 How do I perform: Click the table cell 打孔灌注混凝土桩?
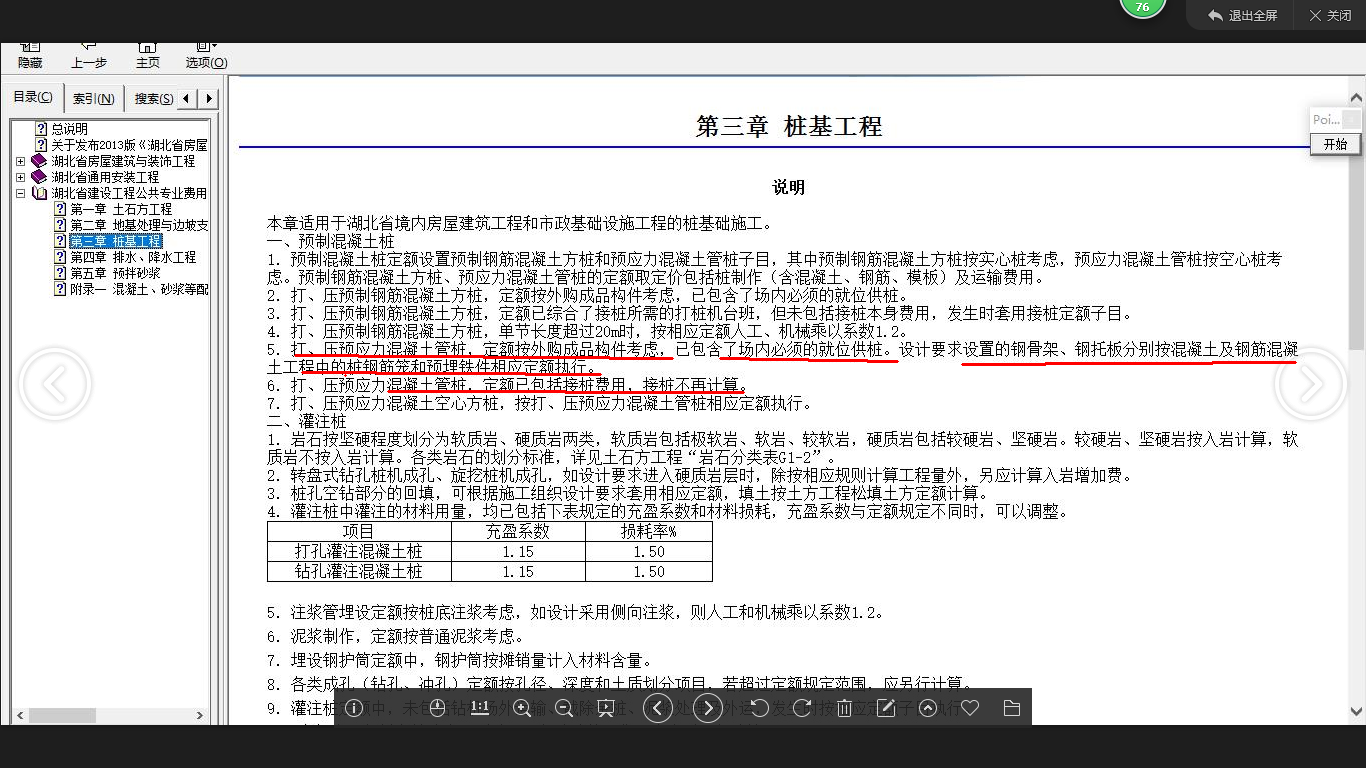coord(359,551)
